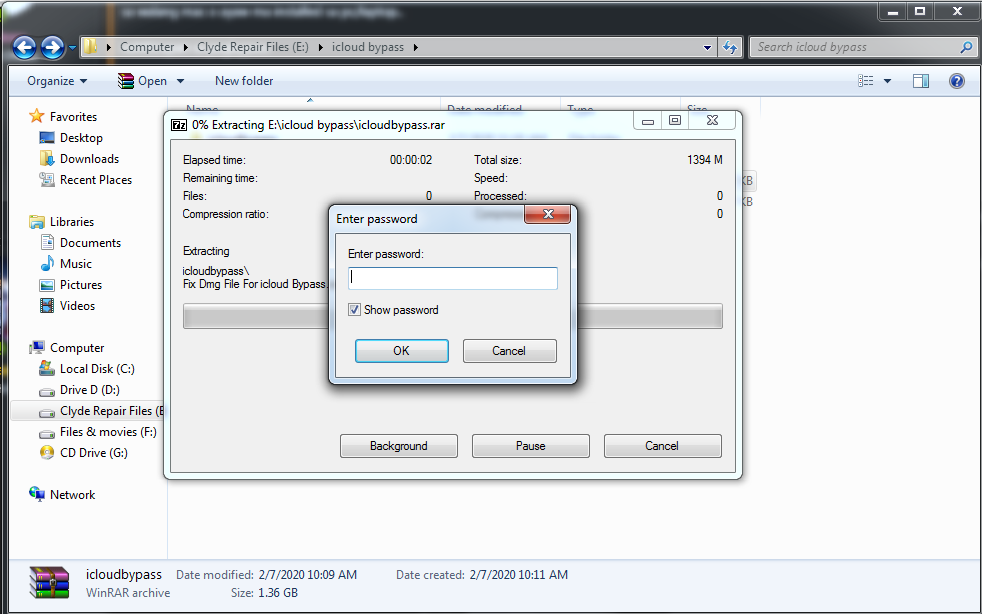Select icloud bypass in the address breadcrumb
982x614 pixels.
click(368, 47)
